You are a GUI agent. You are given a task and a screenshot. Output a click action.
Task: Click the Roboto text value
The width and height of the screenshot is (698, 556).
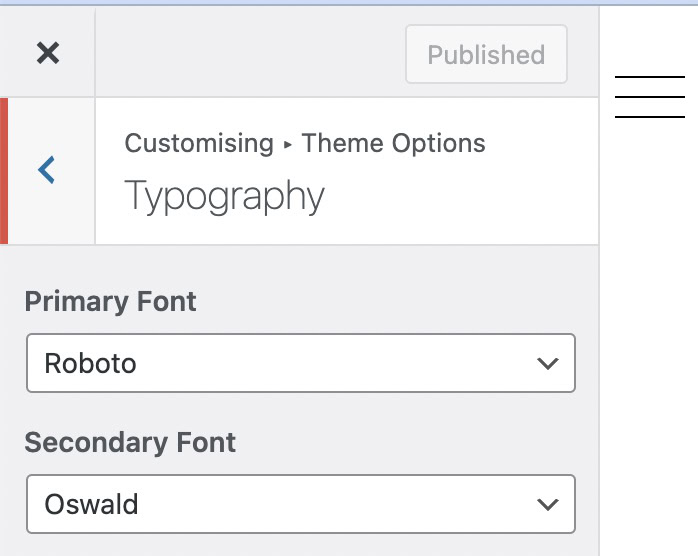click(90, 363)
